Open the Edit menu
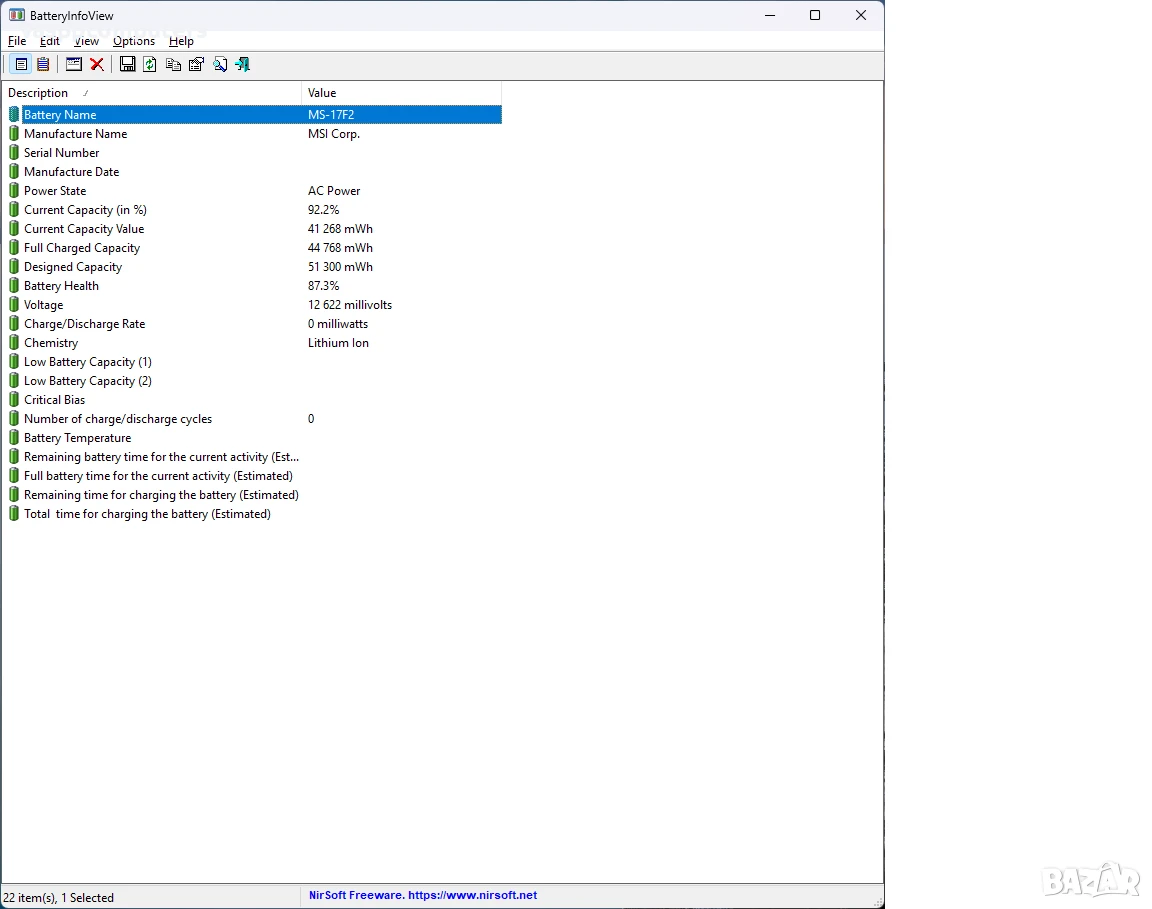1152x909 pixels. coord(49,41)
